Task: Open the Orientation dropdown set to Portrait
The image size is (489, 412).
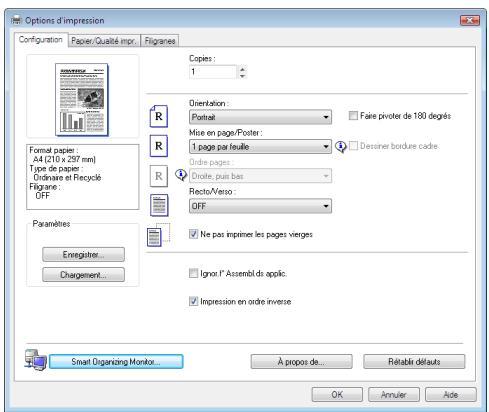Action: tap(260, 117)
